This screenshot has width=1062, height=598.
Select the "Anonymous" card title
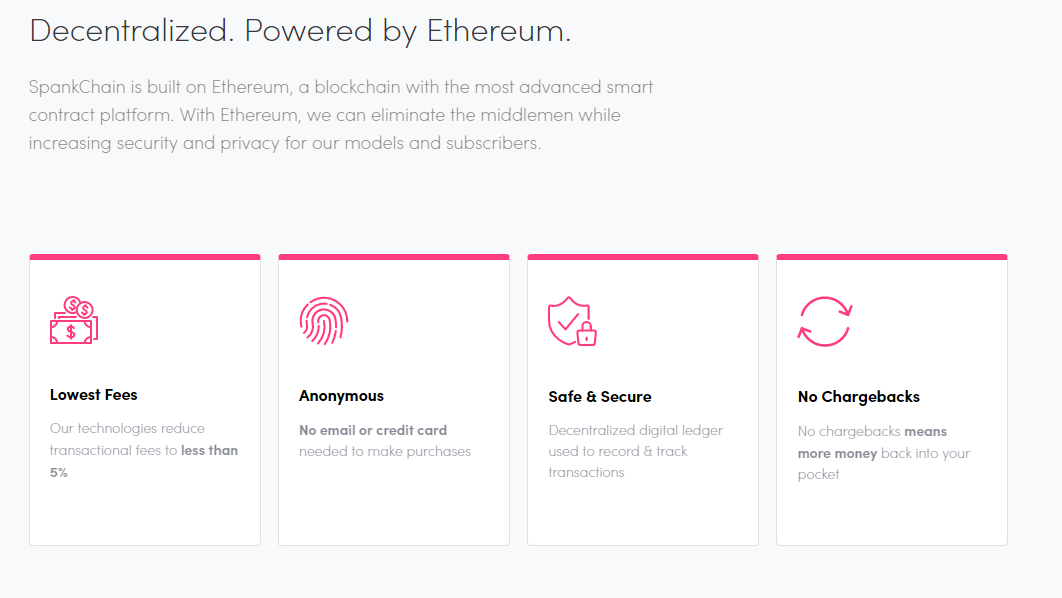point(341,396)
